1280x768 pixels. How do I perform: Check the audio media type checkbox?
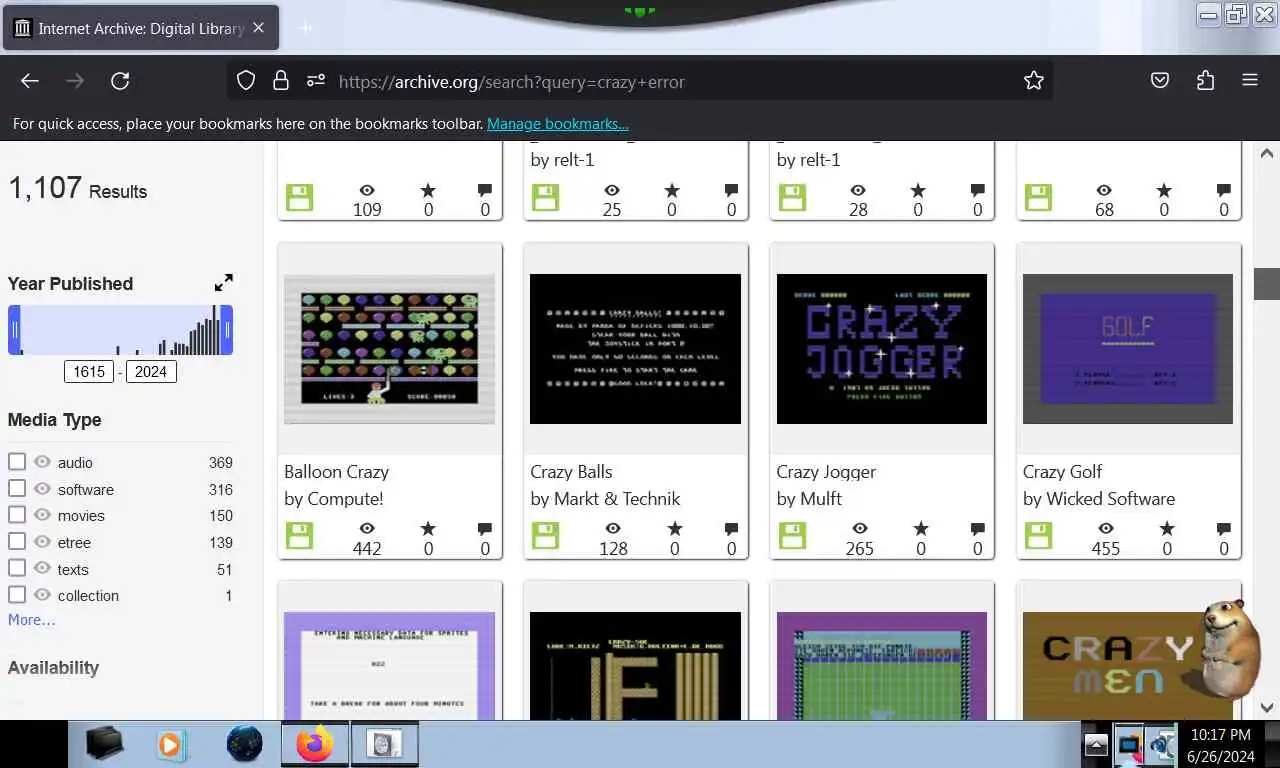click(17, 462)
